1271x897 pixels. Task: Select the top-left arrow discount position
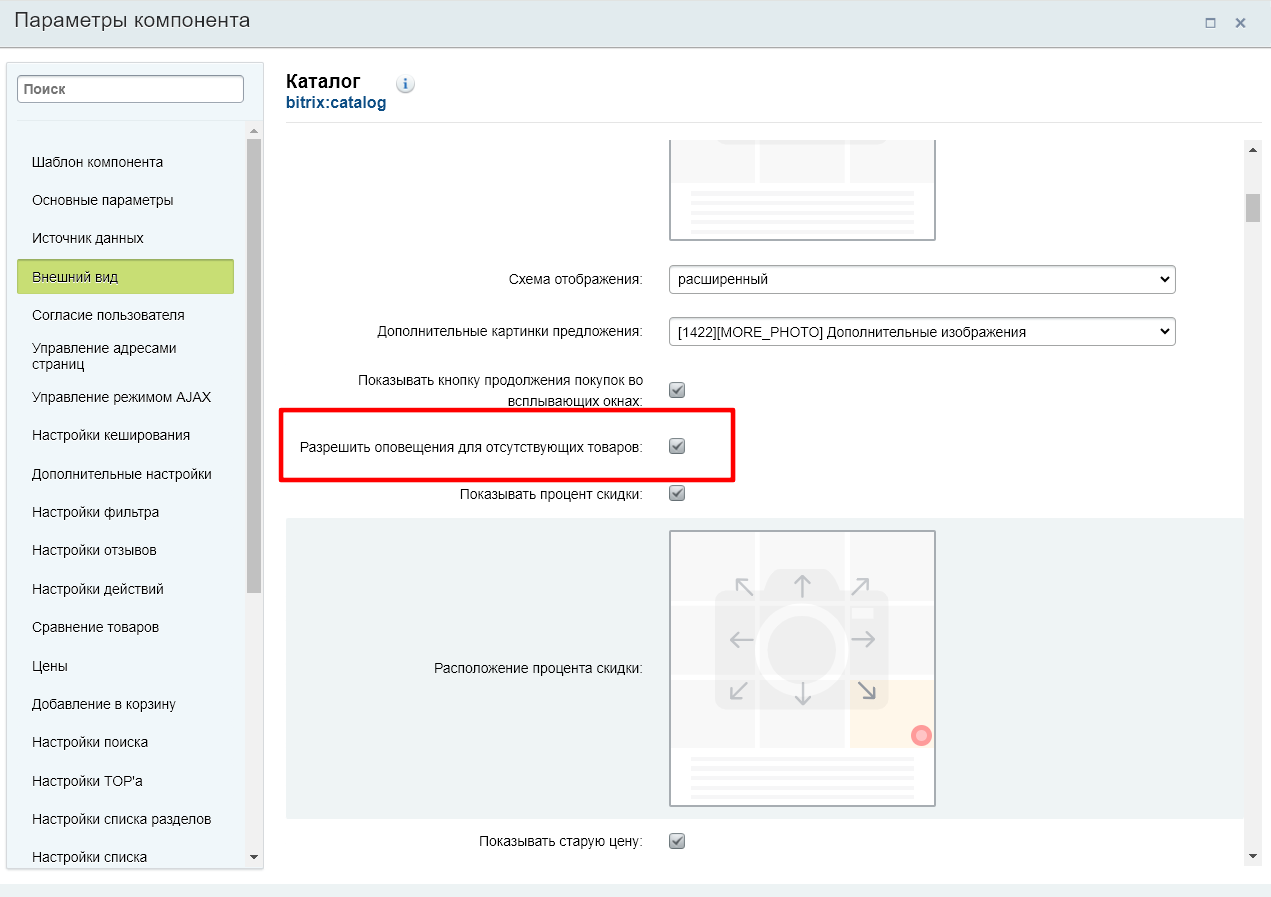[x=744, y=586]
